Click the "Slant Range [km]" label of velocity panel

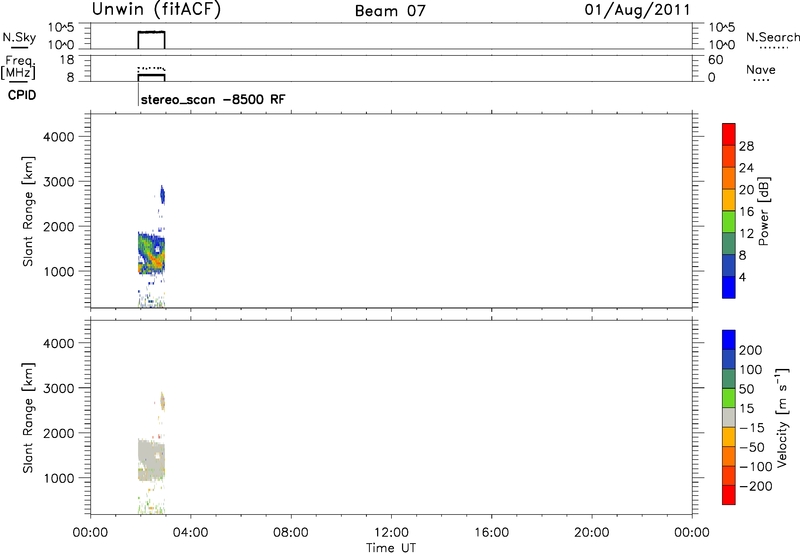(28, 417)
